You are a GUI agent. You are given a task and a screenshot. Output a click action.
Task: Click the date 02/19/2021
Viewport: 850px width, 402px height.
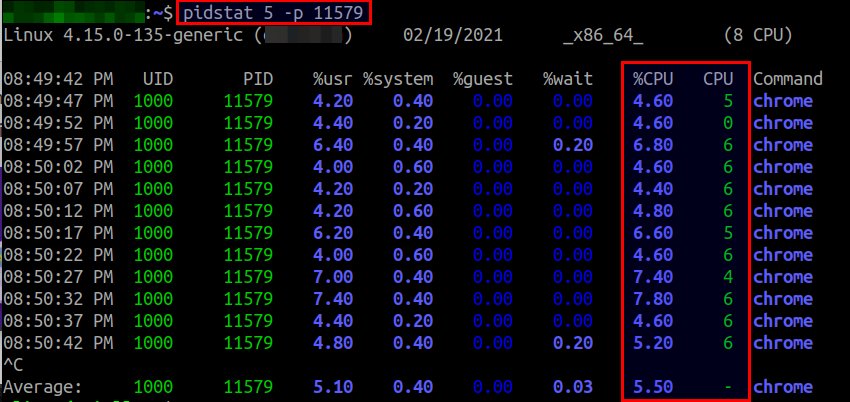tap(452, 35)
